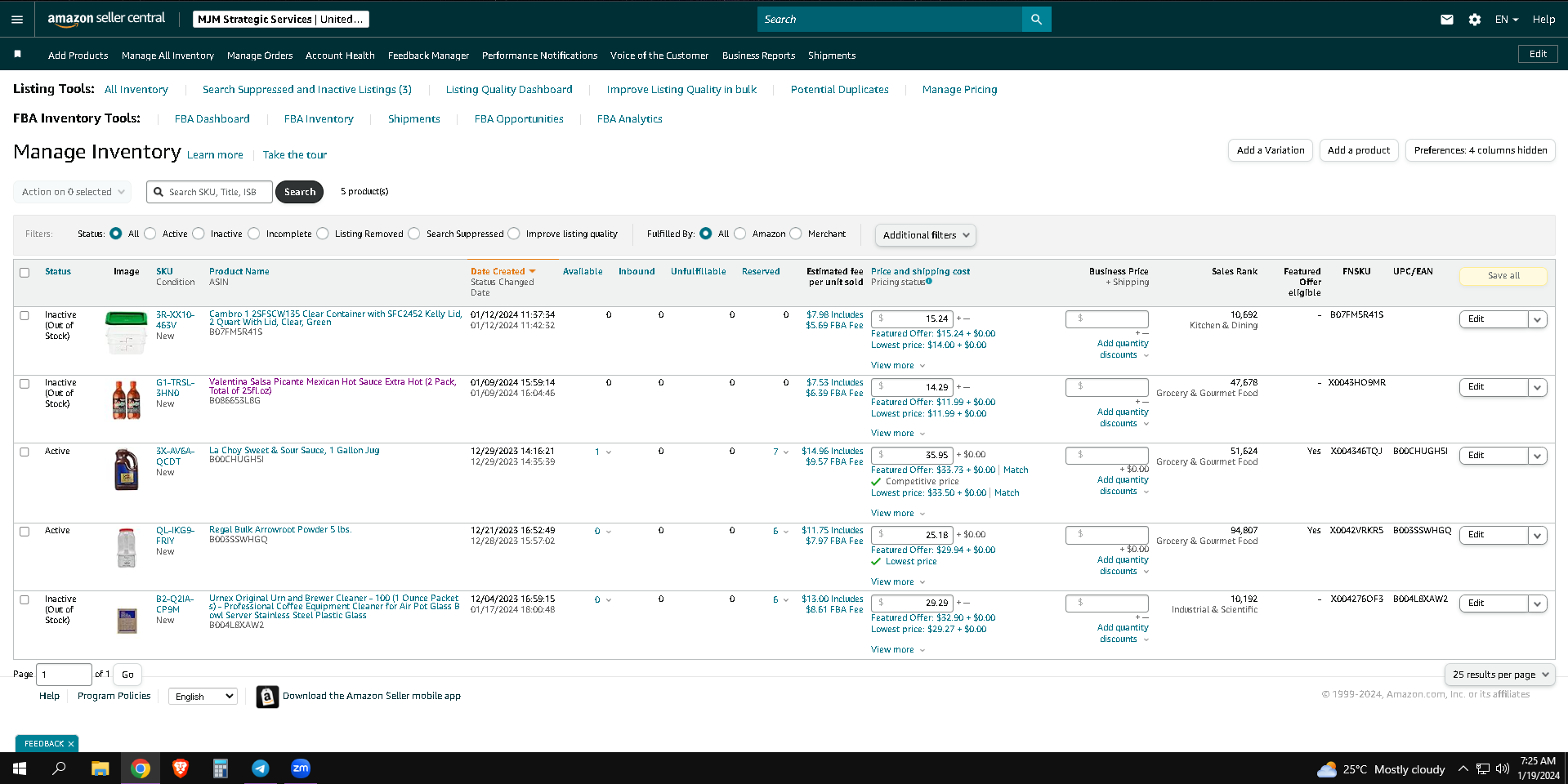Open the Listing Quality Dashboard tab
Image resolution: width=1568 pixels, height=784 pixels.
pyautogui.click(x=509, y=90)
